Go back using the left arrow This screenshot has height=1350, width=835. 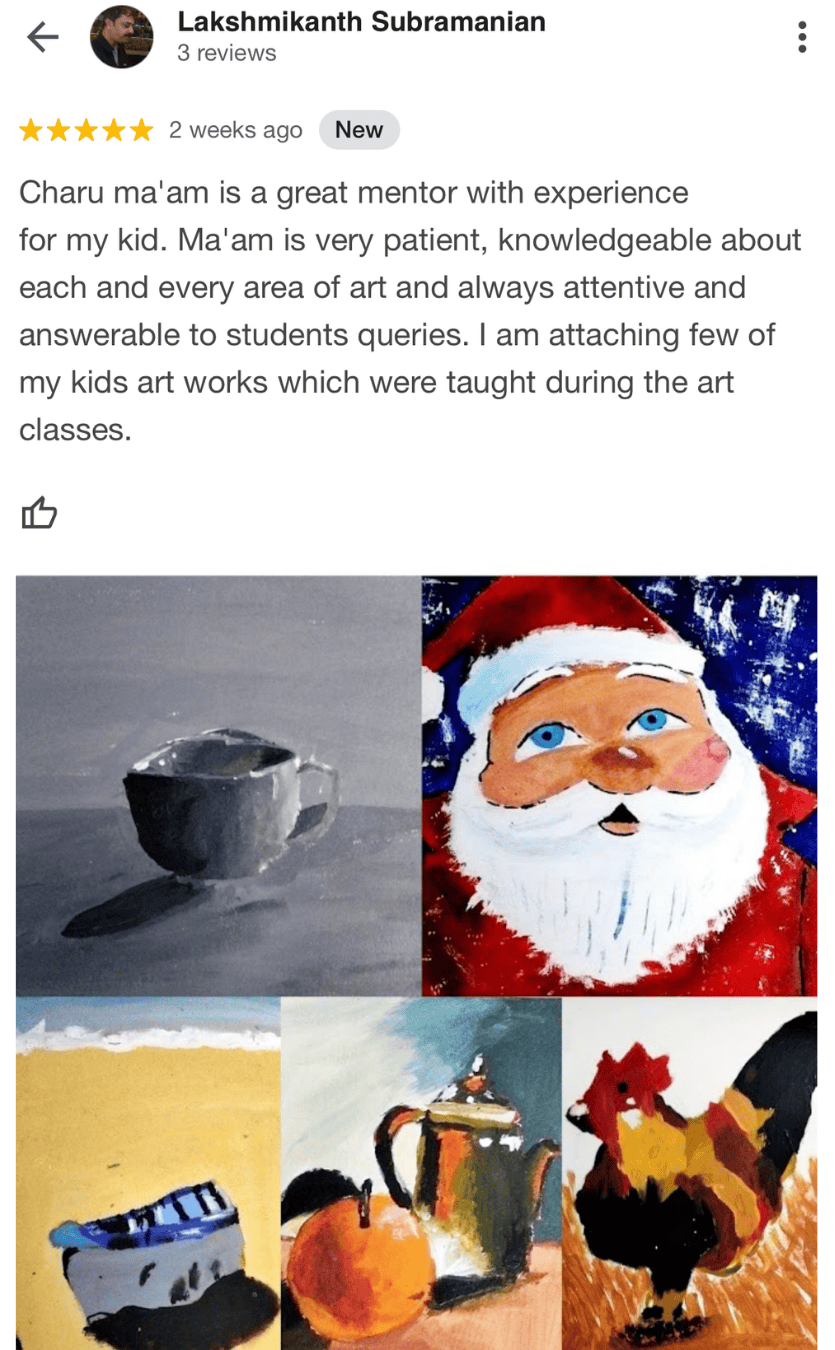click(42, 38)
